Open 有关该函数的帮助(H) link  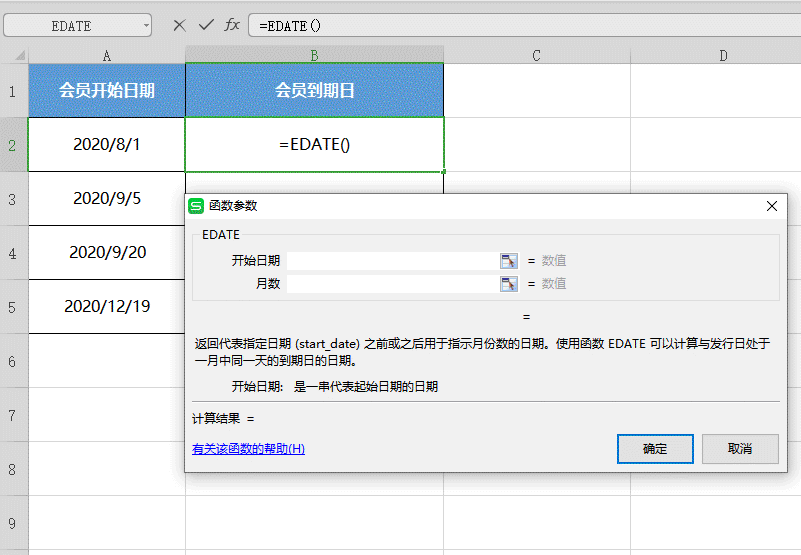248,449
